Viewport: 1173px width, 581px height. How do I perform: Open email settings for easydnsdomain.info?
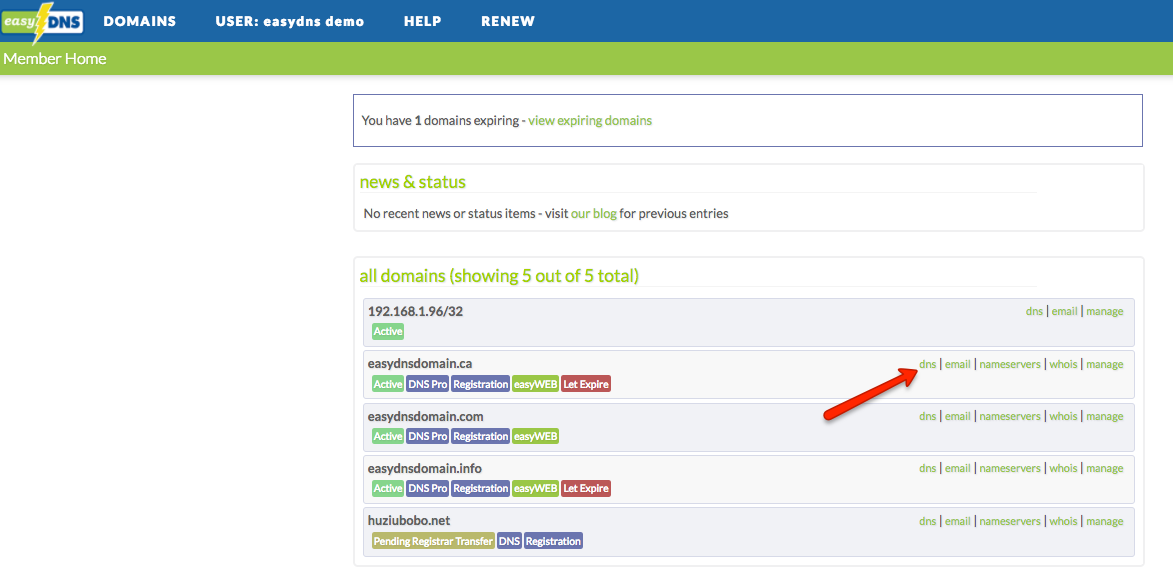click(958, 468)
